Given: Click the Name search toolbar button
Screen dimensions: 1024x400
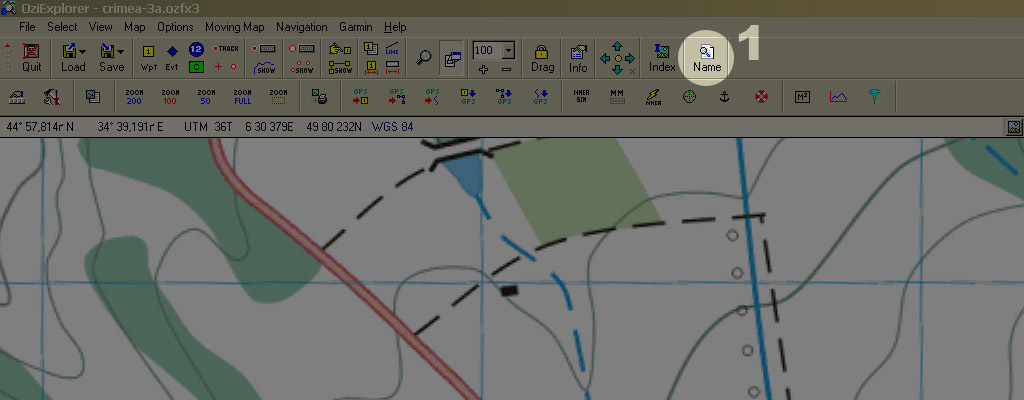Looking at the screenshot, I should 707,57.
